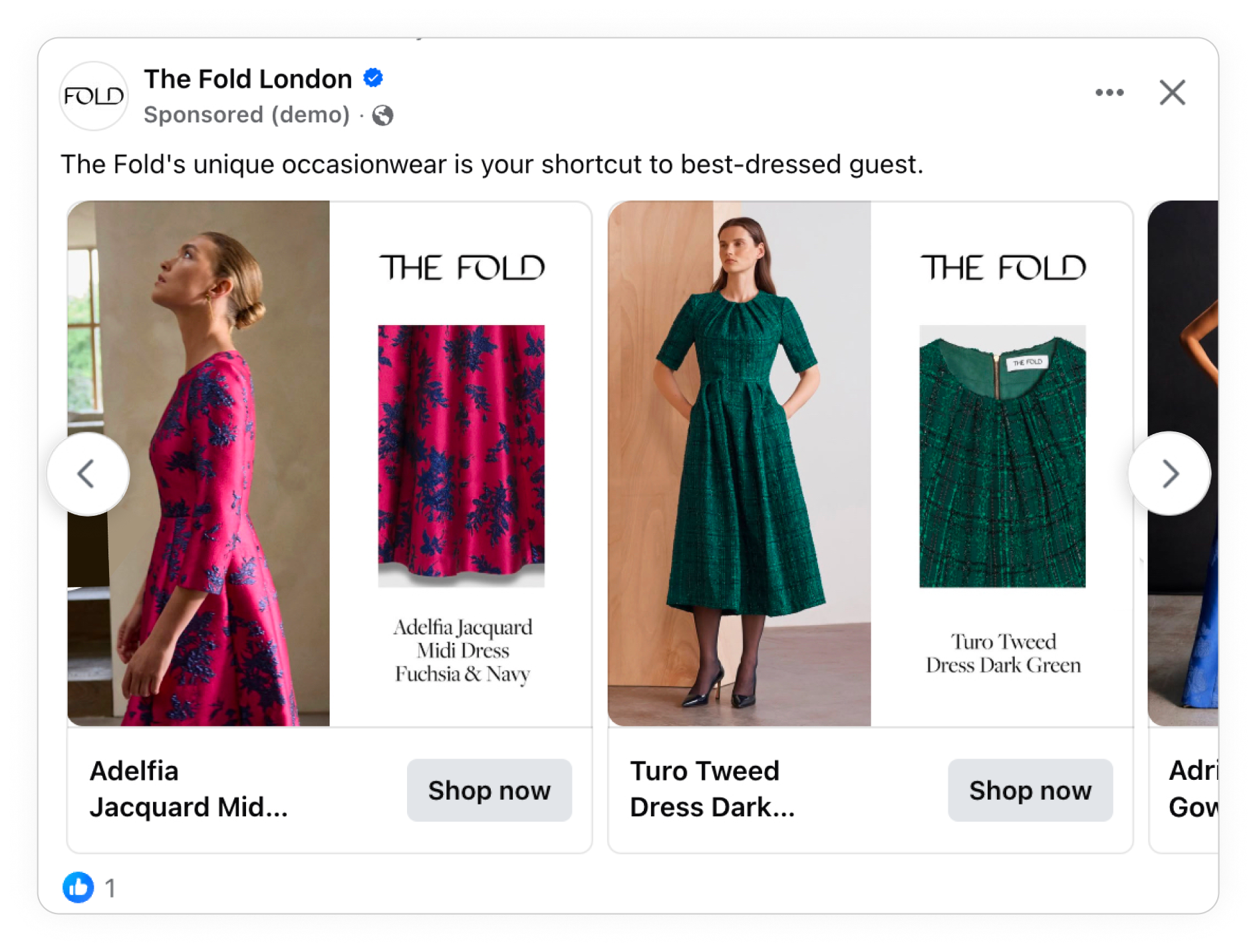Screen dimensions: 1257x952
Task: Dismiss the ad with the X button
Action: click(1173, 93)
